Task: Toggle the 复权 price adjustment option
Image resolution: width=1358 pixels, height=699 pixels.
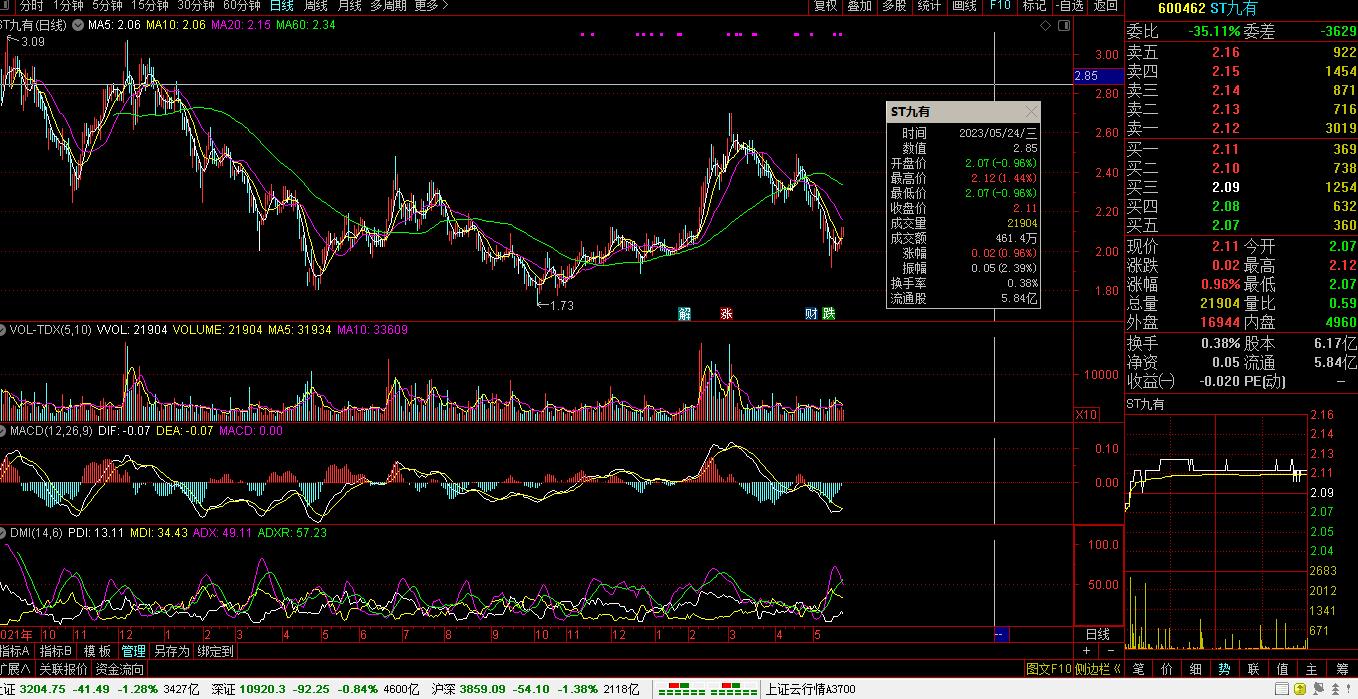Action: (825, 6)
